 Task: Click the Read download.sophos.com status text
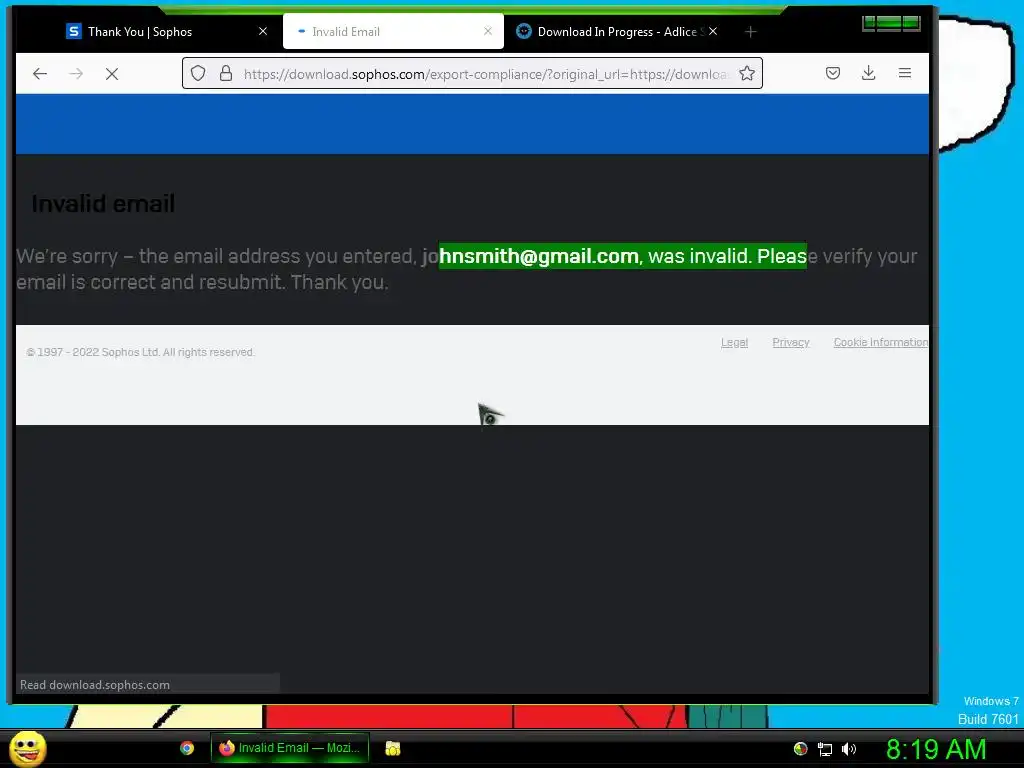click(x=95, y=684)
